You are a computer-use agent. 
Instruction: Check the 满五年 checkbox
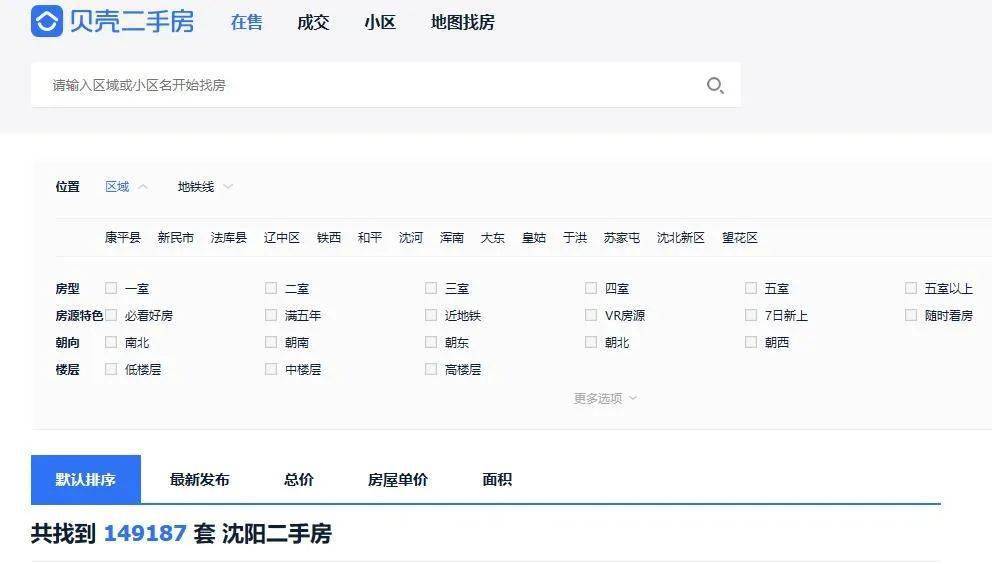271,315
